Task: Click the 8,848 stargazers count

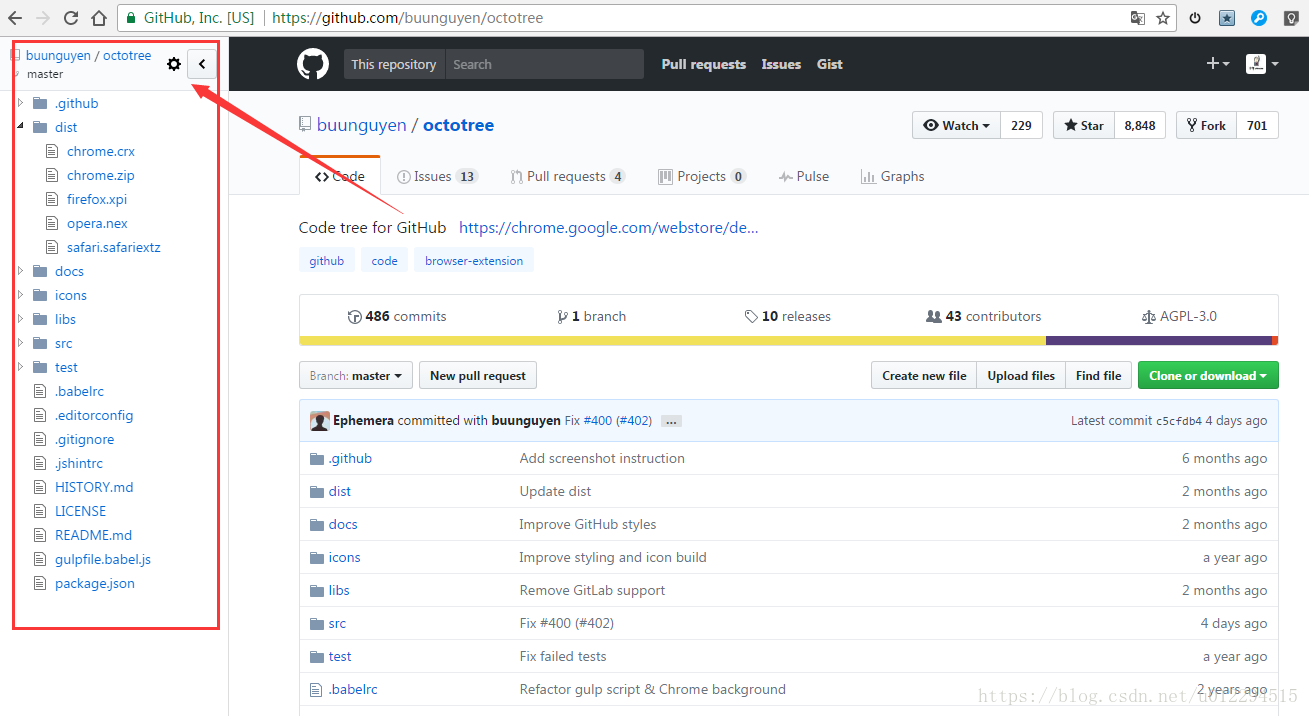Action: pos(1140,125)
